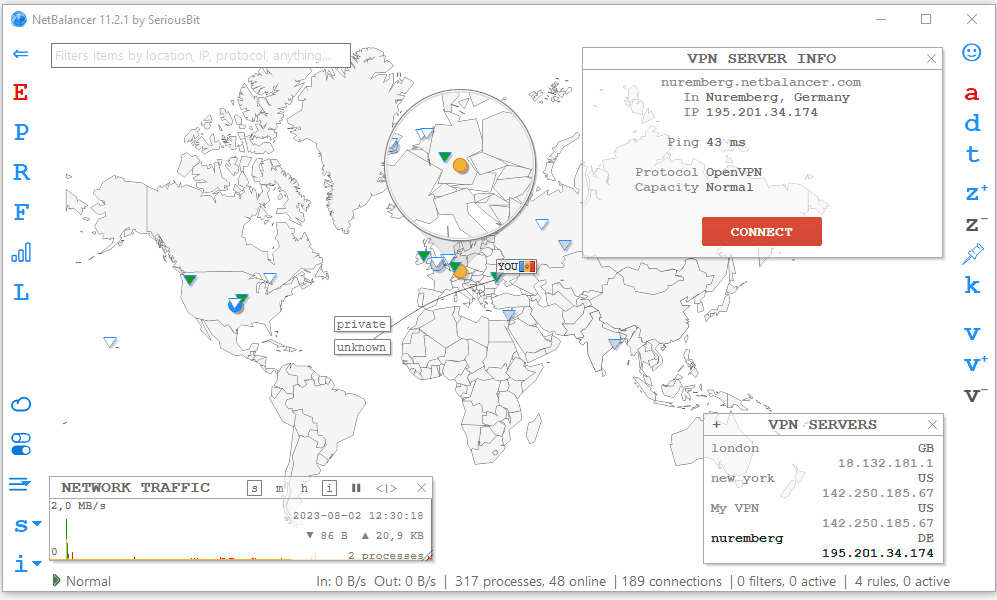Connect to the Nuremberg VPN server
Viewport: 997px width, 600px height.
(x=762, y=231)
